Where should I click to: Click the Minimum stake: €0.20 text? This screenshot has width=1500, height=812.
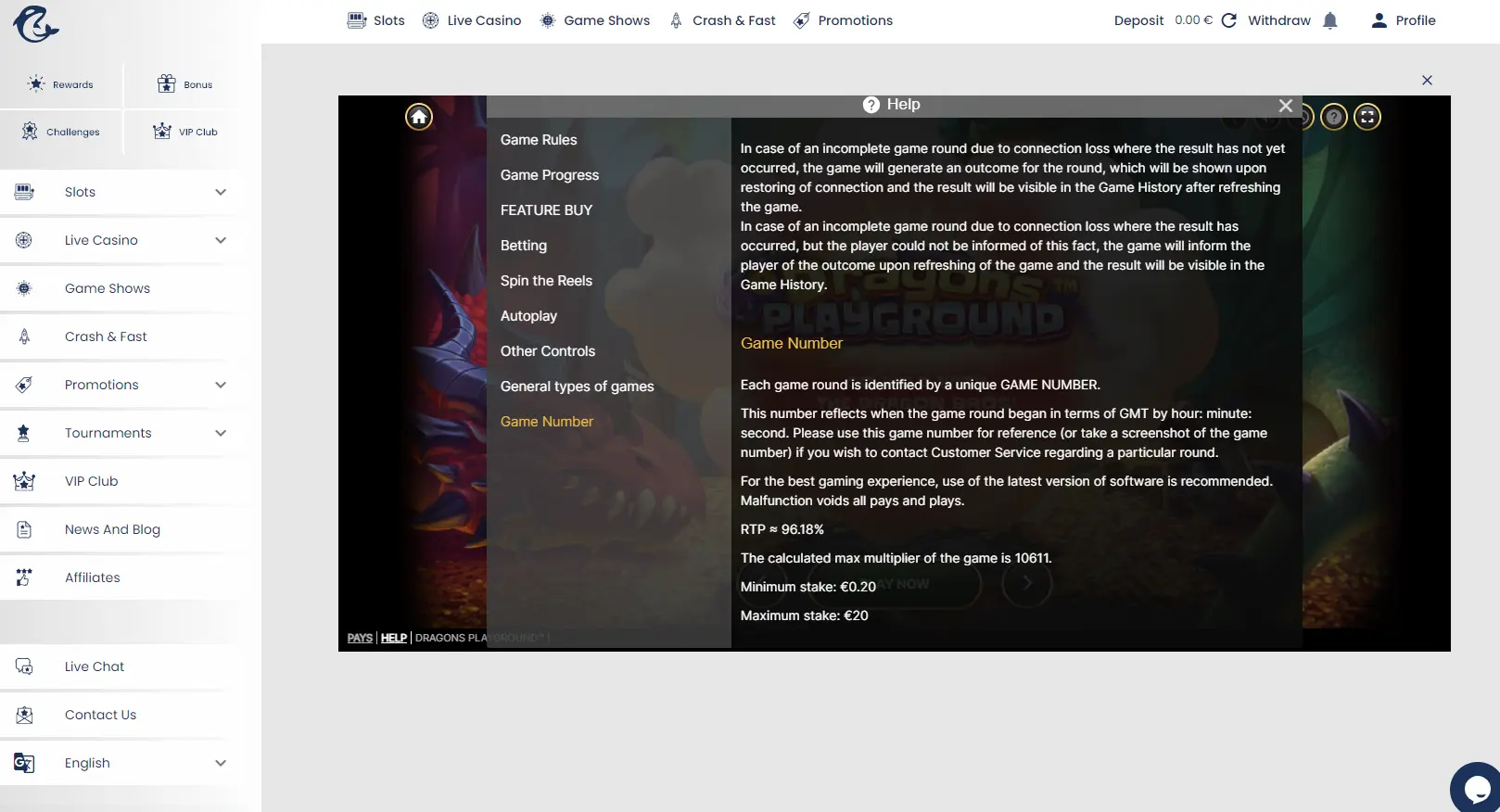pos(807,587)
